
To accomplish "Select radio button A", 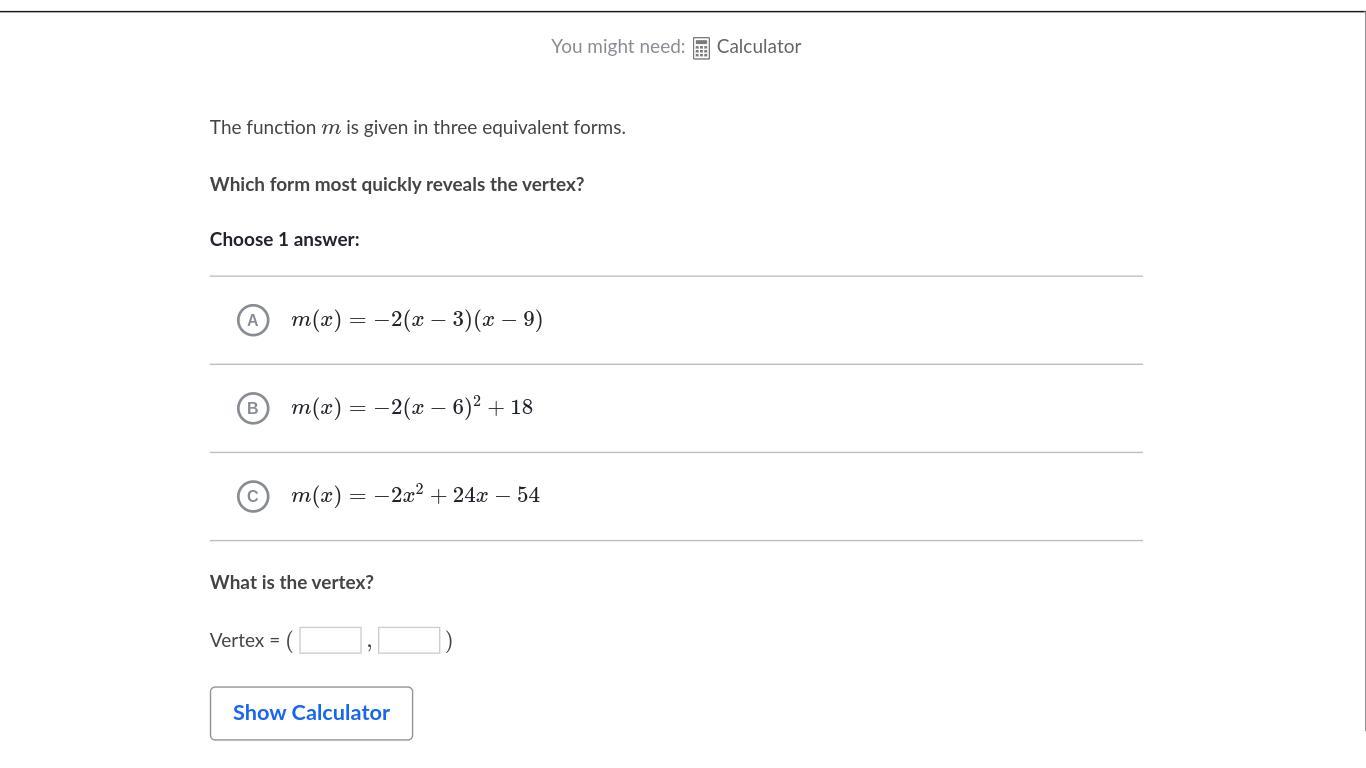I will tap(253, 320).
